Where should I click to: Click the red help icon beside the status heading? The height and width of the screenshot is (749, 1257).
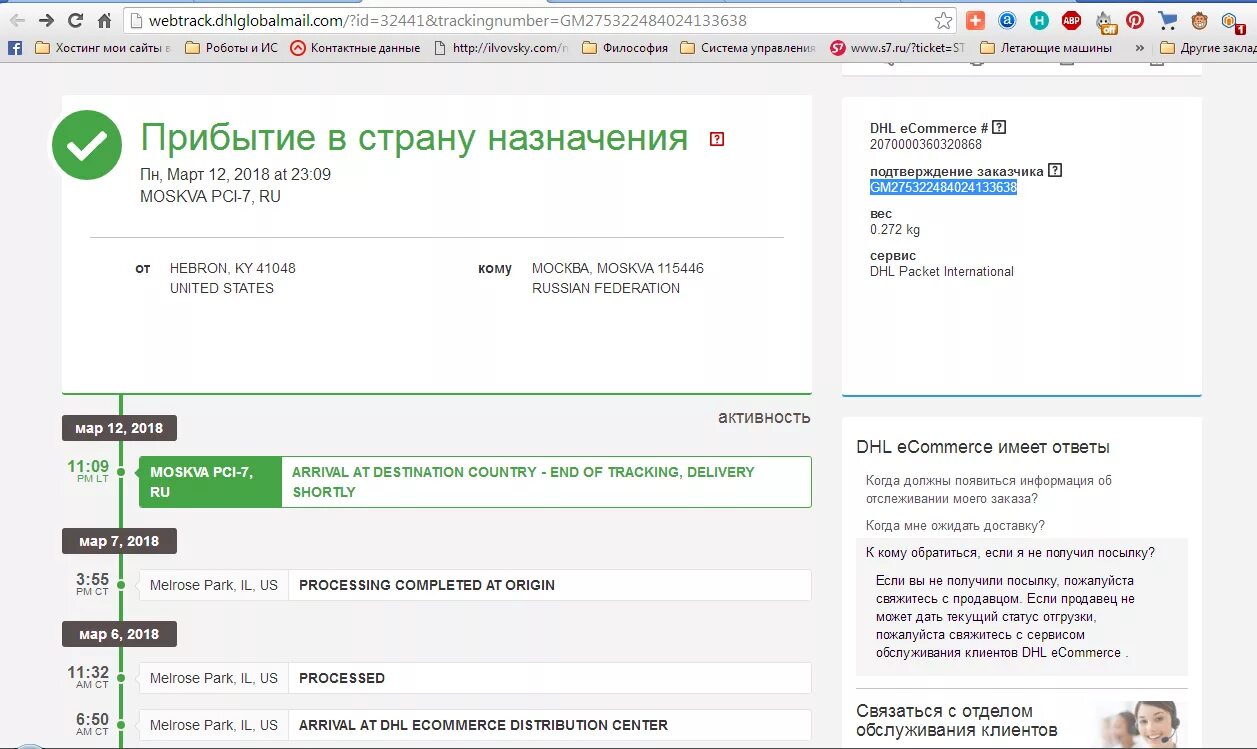tap(716, 139)
